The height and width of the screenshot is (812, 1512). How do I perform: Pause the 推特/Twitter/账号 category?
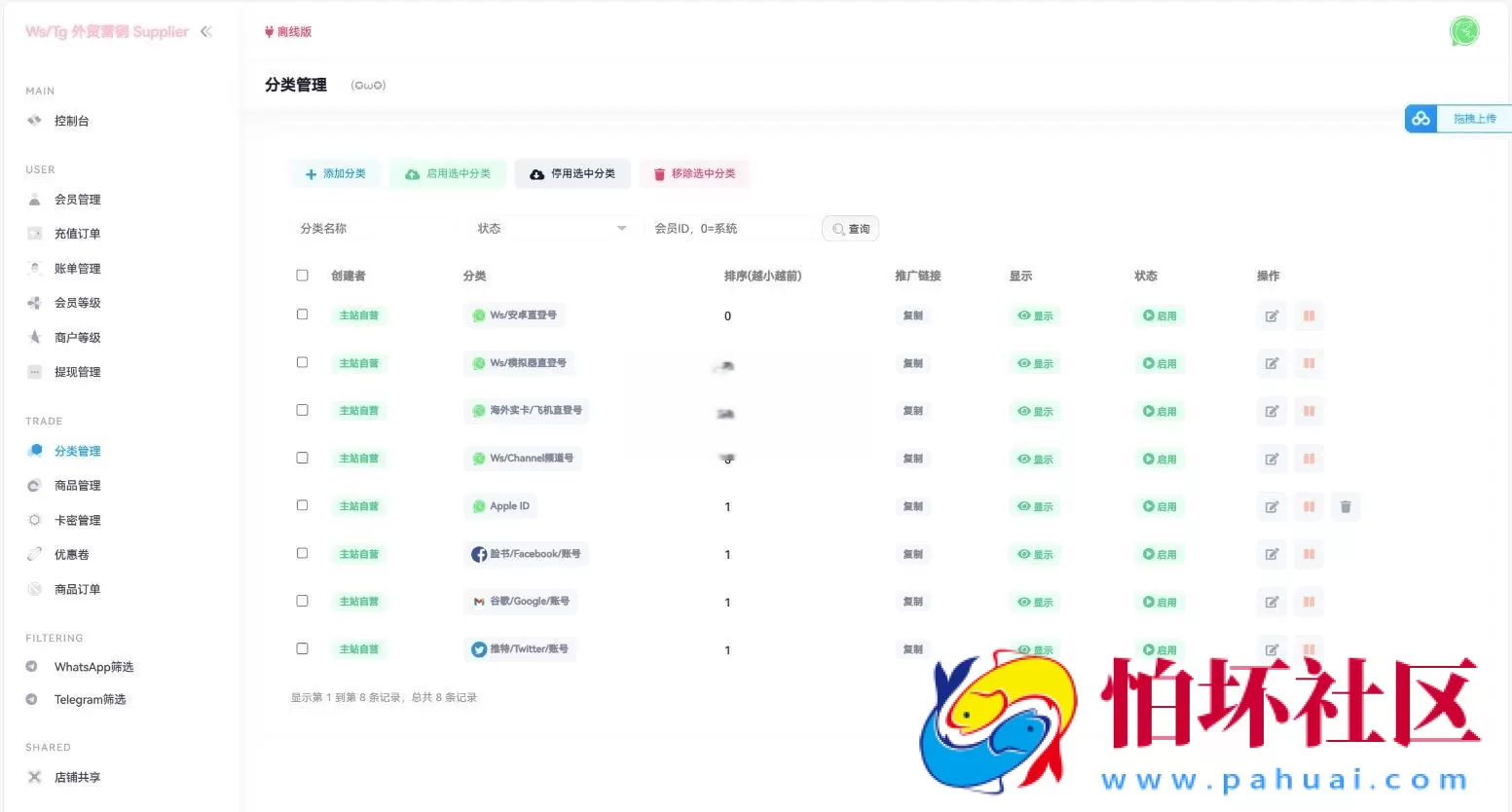click(1309, 649)
